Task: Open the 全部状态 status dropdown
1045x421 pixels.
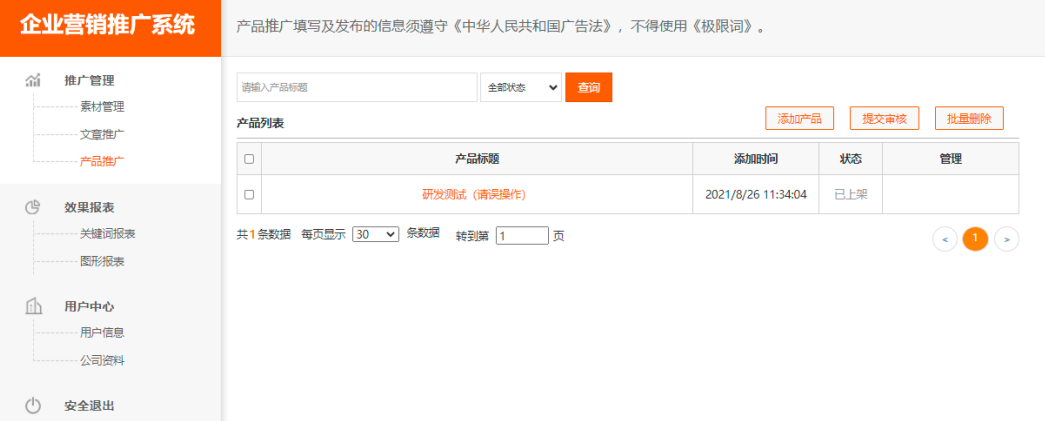Action: click(520, 88)
